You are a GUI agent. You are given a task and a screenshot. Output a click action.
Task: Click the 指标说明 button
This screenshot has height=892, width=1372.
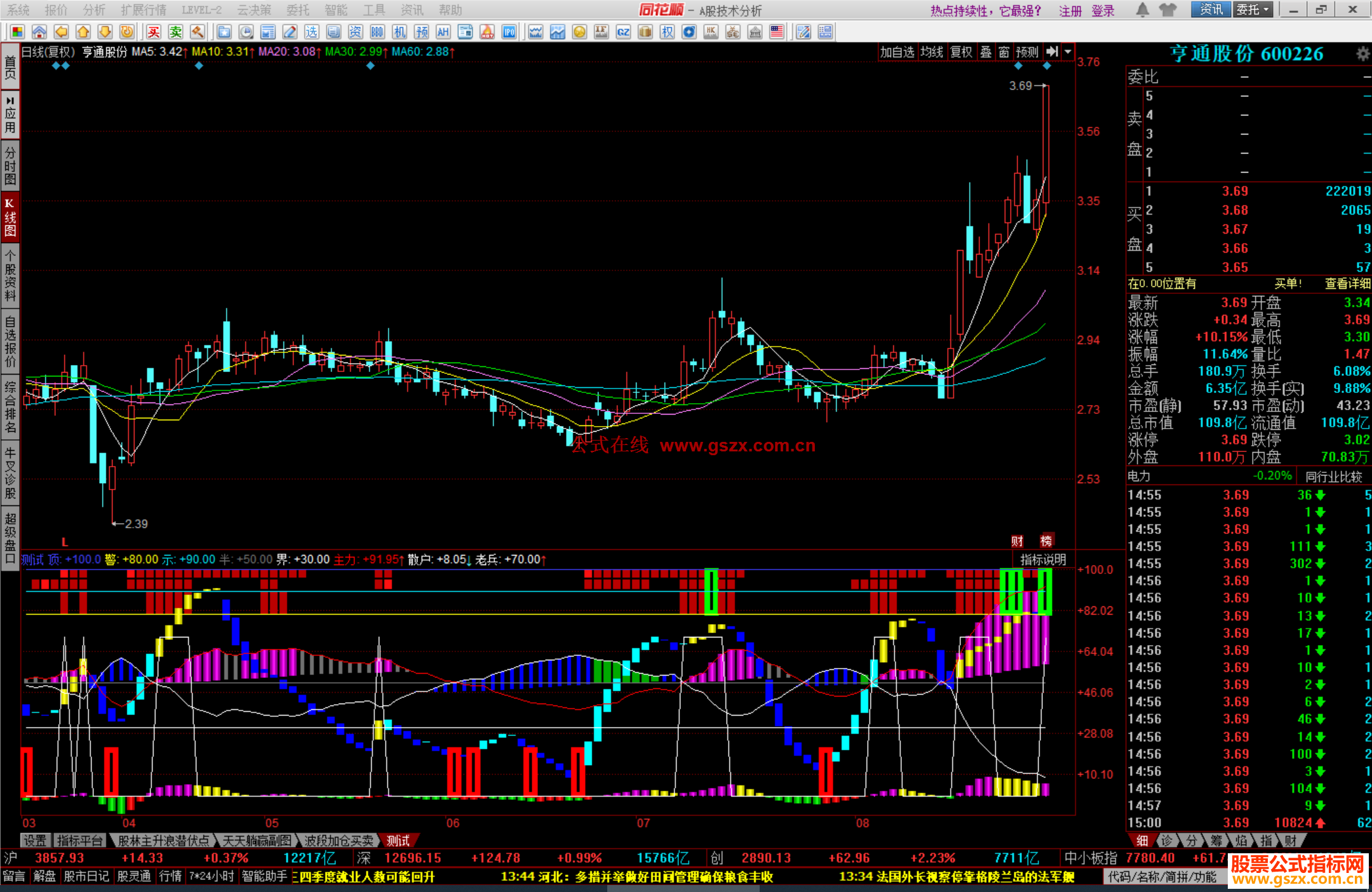point(1042,559)
